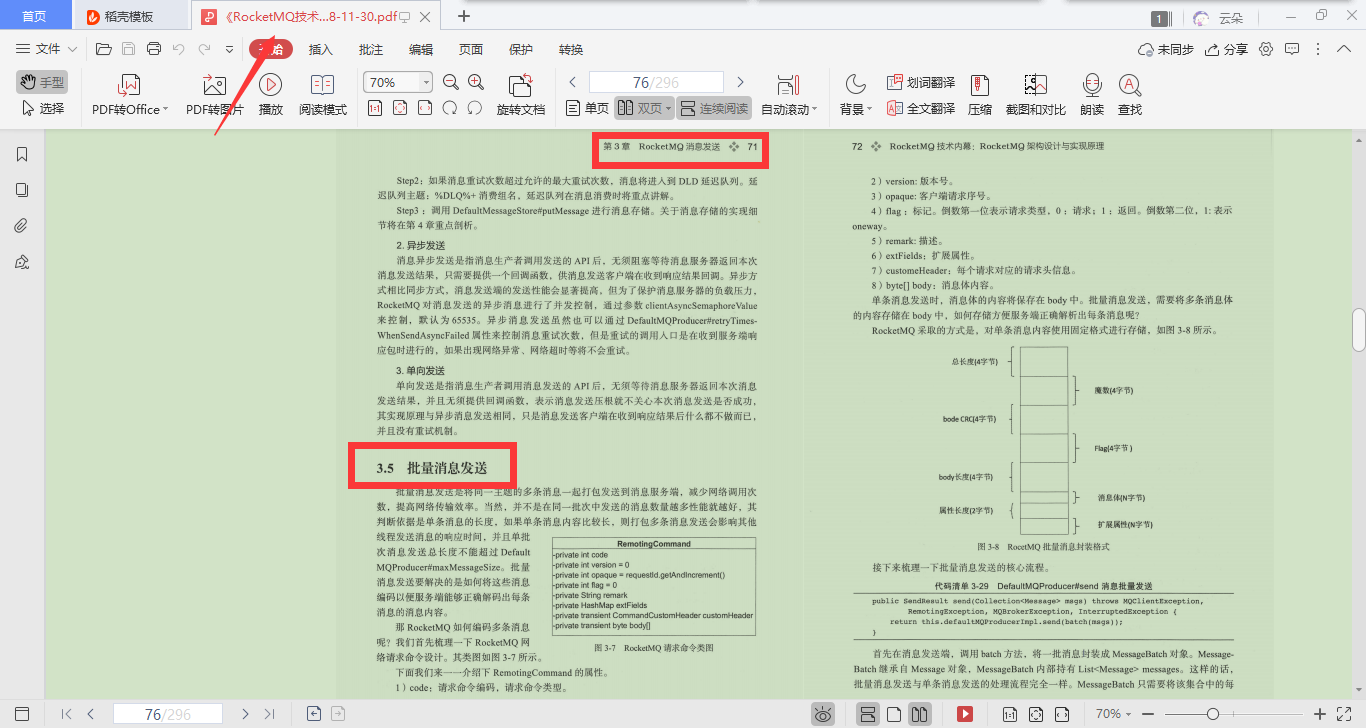
Task: Click the red play button in status bar
Action: 965,714
